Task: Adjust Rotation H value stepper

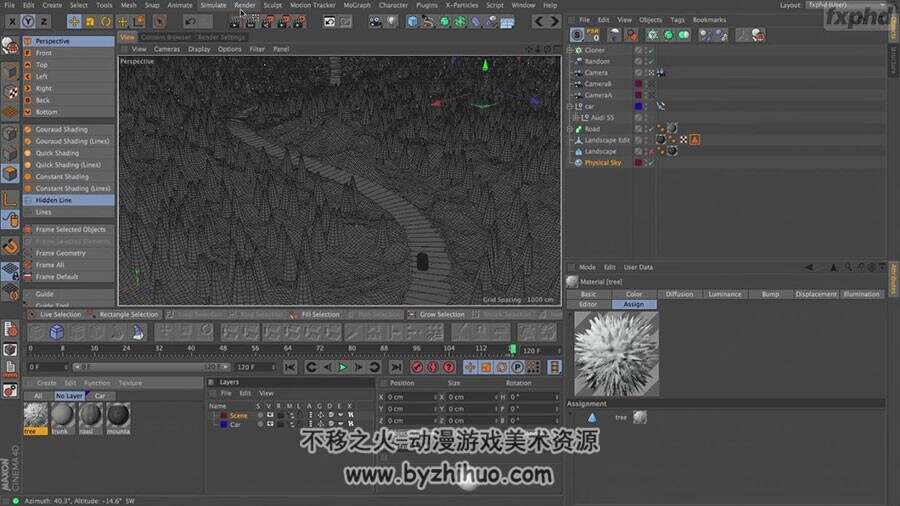Action: pos(556,397)
